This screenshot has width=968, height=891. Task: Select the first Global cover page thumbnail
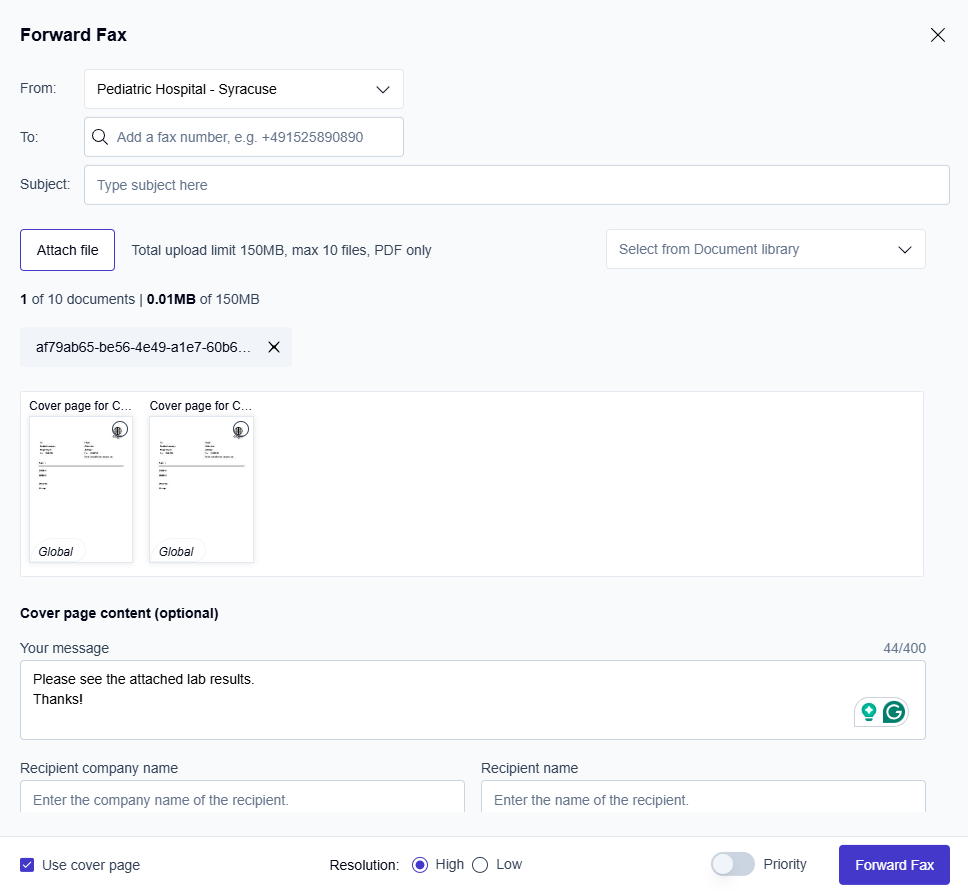pyautogui.click(x=81, y=490)
